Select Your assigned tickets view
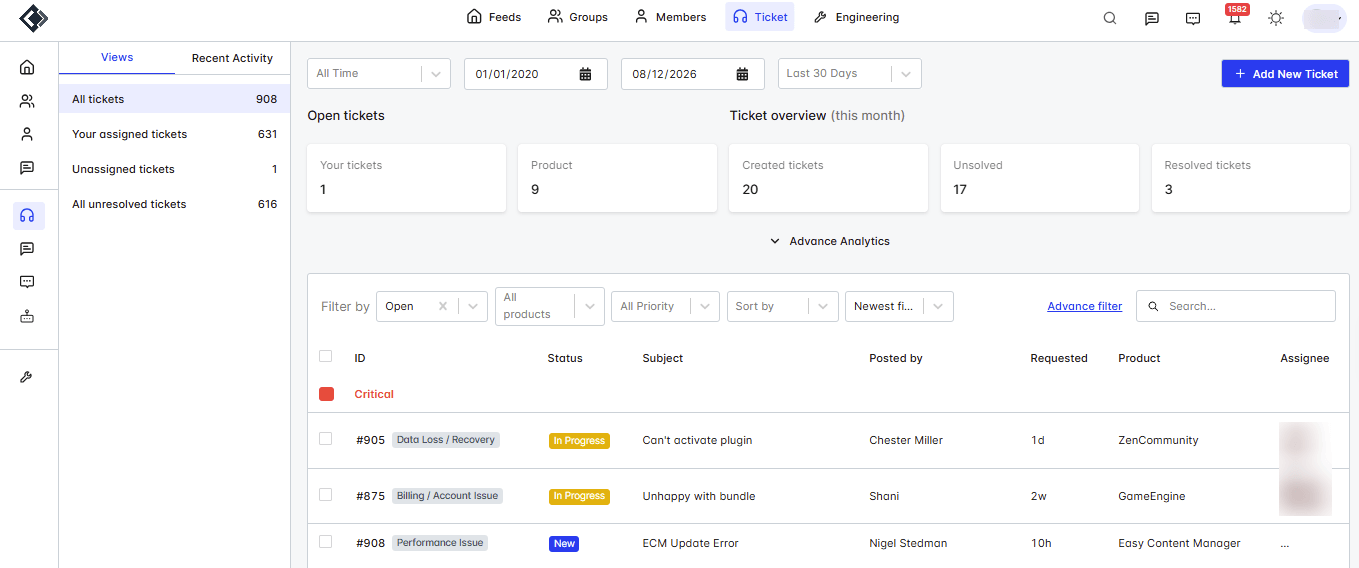 (175, 134)
